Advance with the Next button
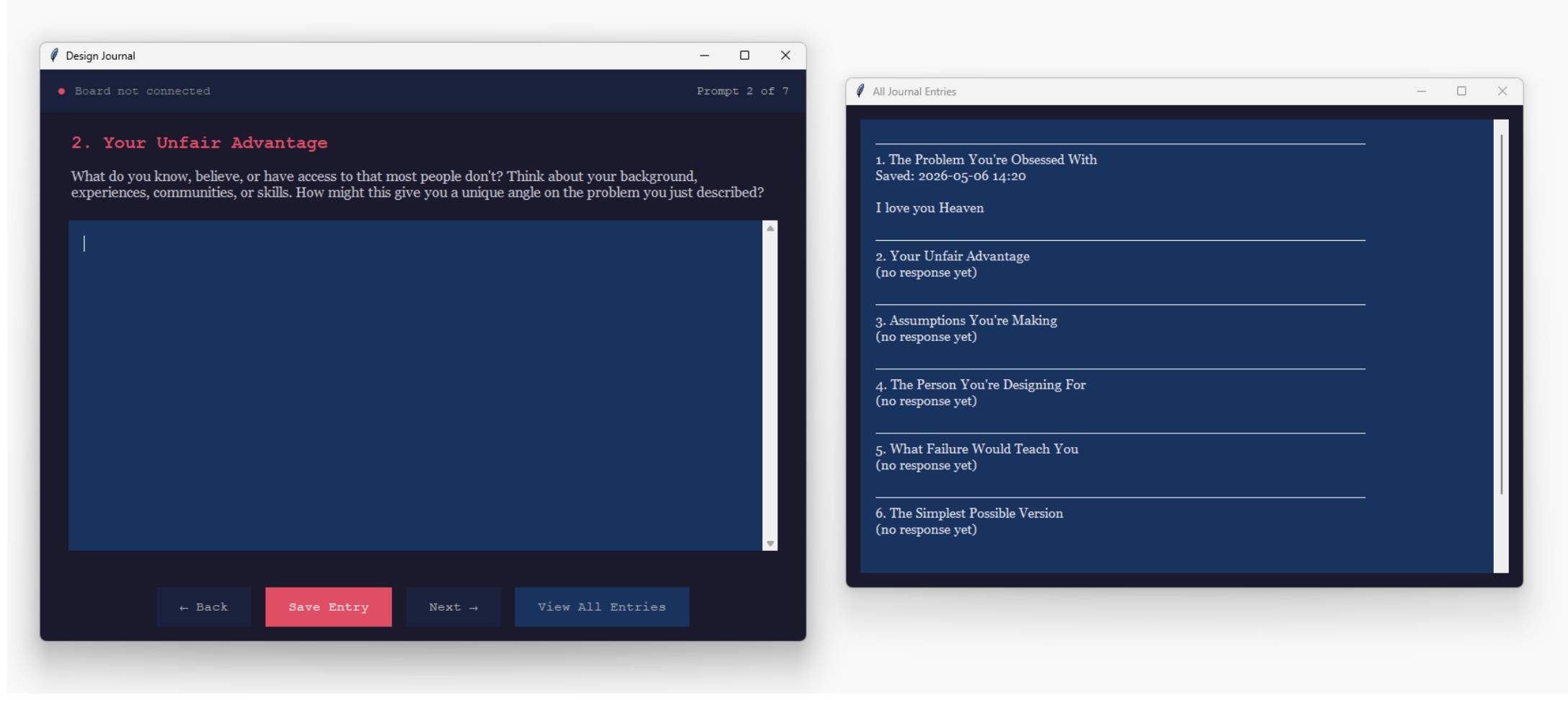 tap(453, 607)
